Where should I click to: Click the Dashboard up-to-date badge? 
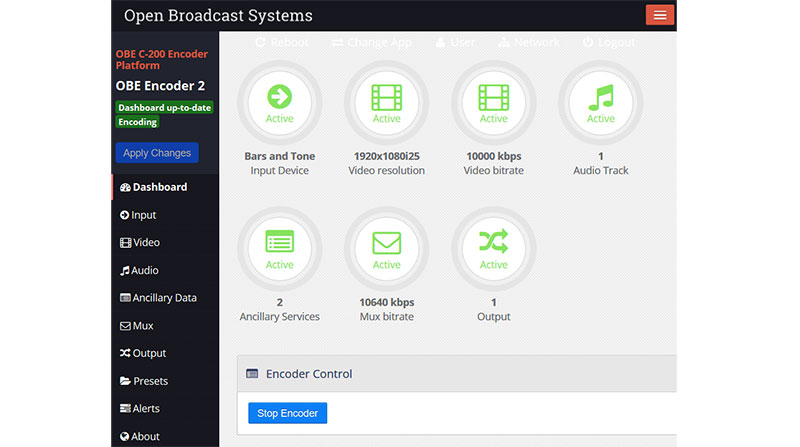click(x=164, y=108)
